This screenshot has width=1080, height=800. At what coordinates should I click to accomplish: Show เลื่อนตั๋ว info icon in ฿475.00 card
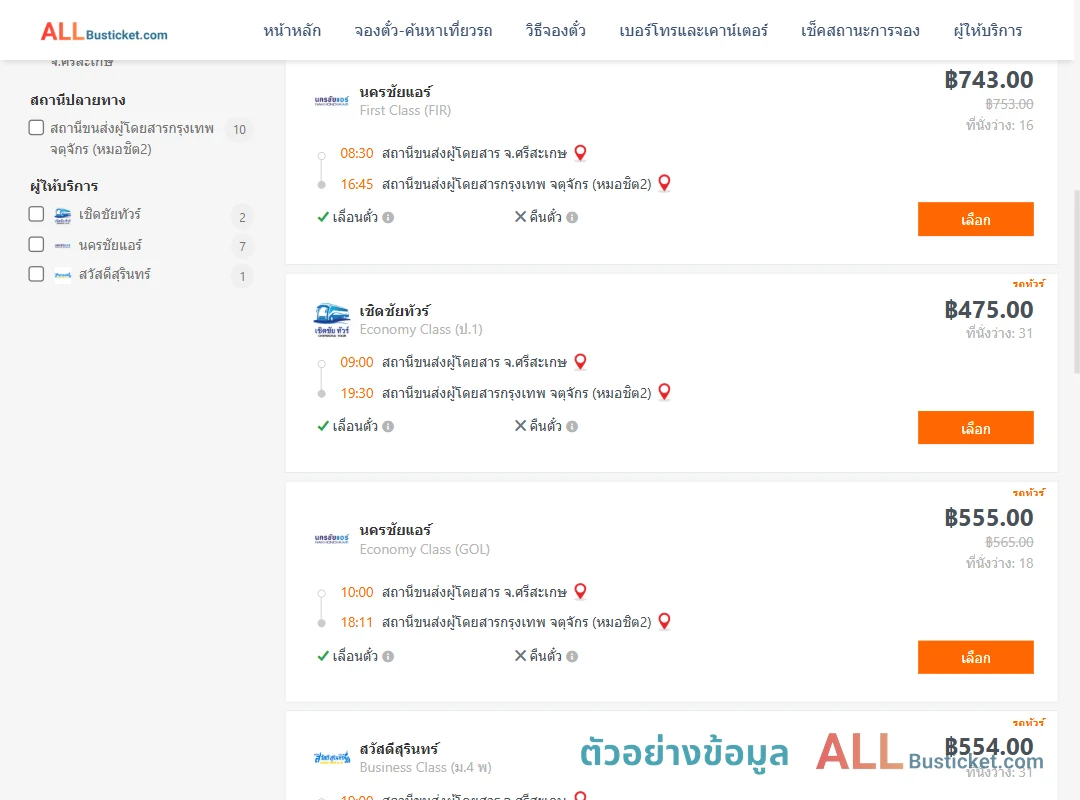pyautogui.click(x=388, y=427)
